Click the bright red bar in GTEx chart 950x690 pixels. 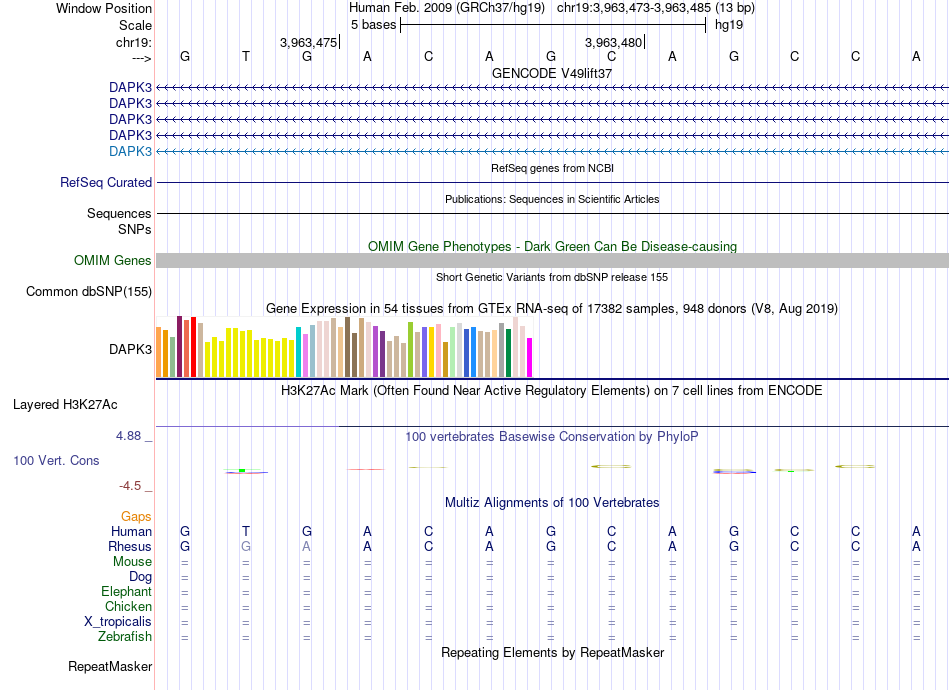tap(193, 347)
